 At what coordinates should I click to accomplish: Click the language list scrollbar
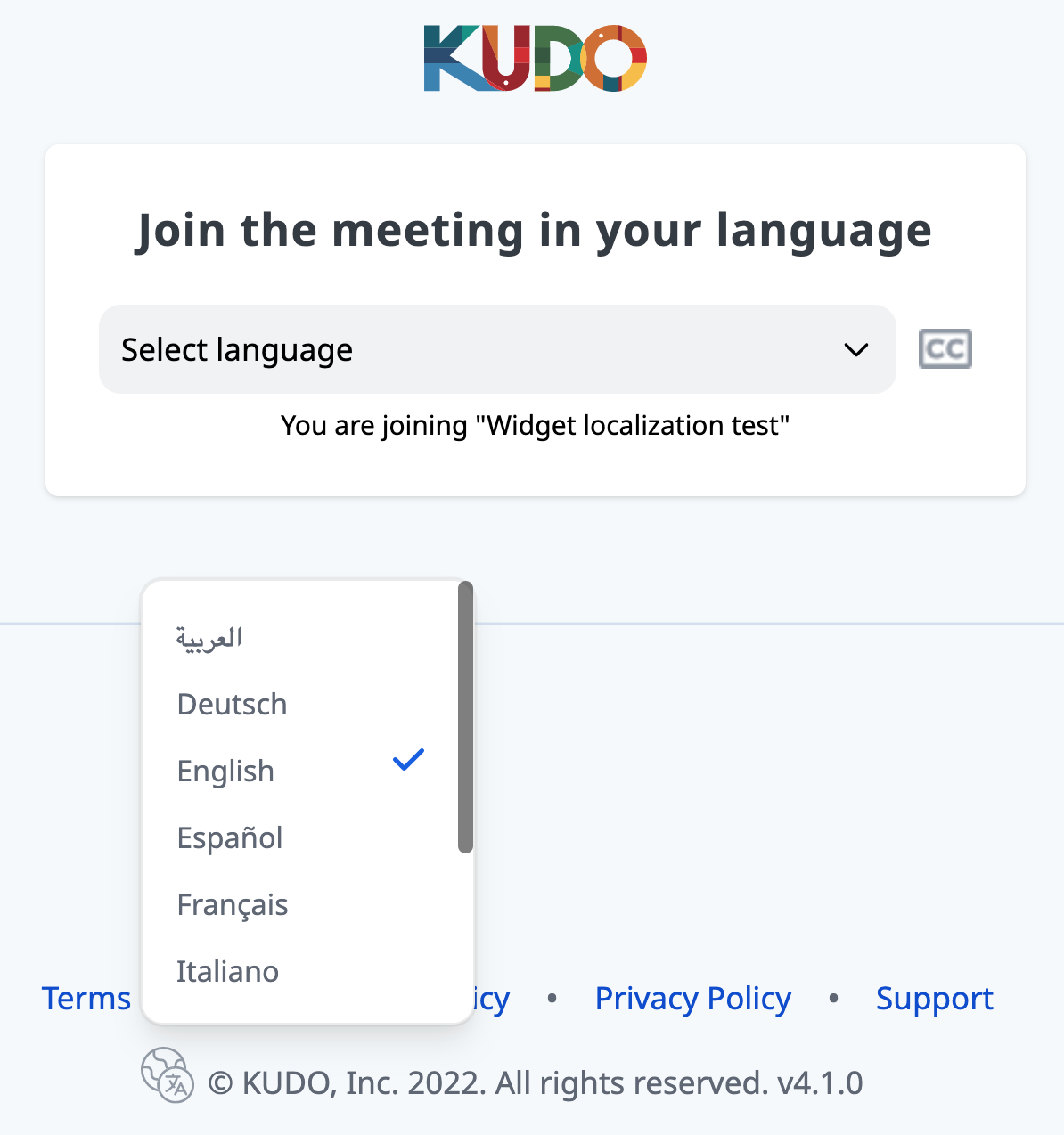coord(465,717)
